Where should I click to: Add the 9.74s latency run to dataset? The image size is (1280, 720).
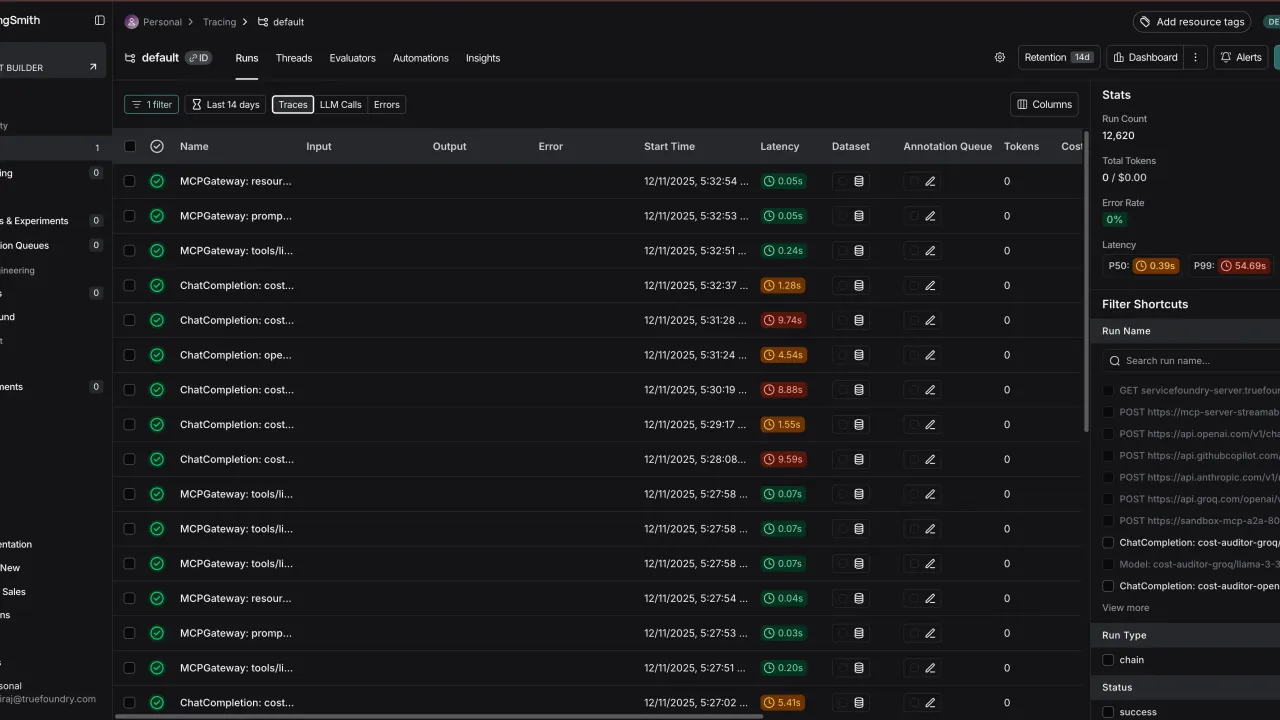point(859,320)
